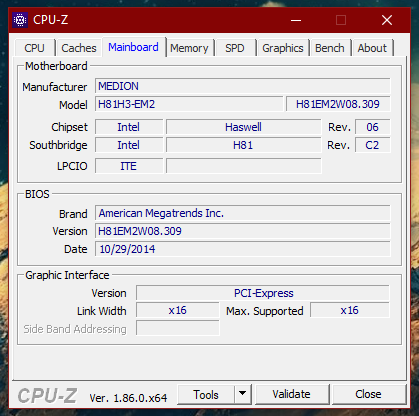Click the BIOS date 10/29/2014 field
The width and height of the screenshot is (419, 416).
click(242, 249)
